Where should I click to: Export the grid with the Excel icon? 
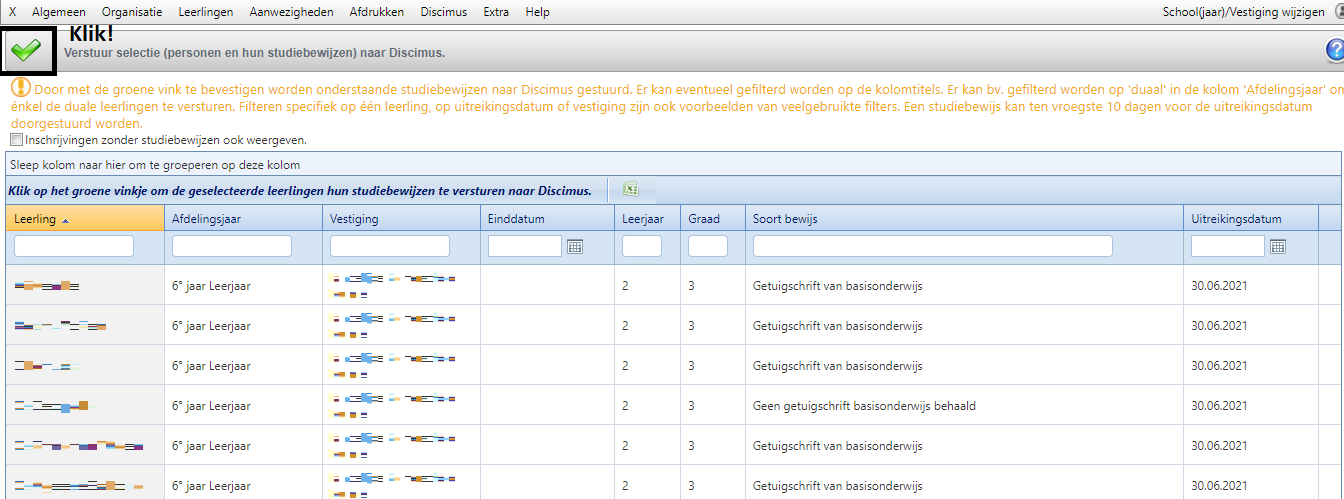click(x=631, y=189)
